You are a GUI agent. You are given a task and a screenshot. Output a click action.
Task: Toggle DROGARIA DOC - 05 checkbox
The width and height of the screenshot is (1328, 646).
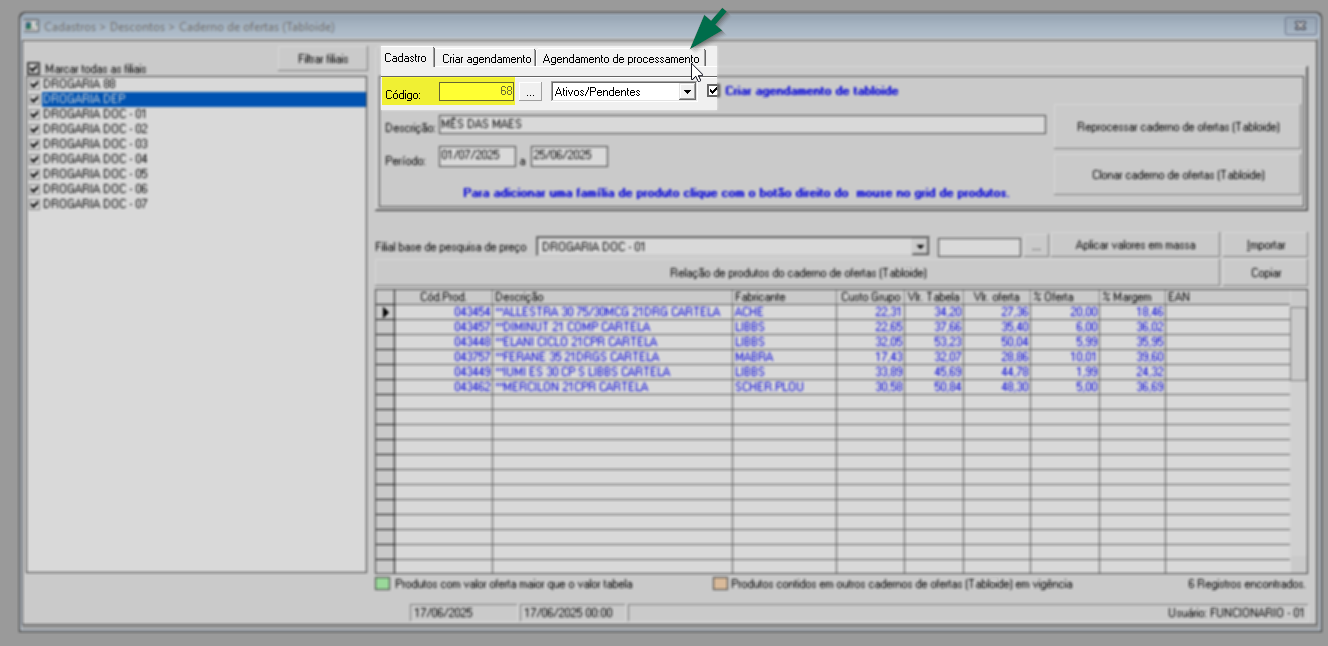tap(35, 174)
